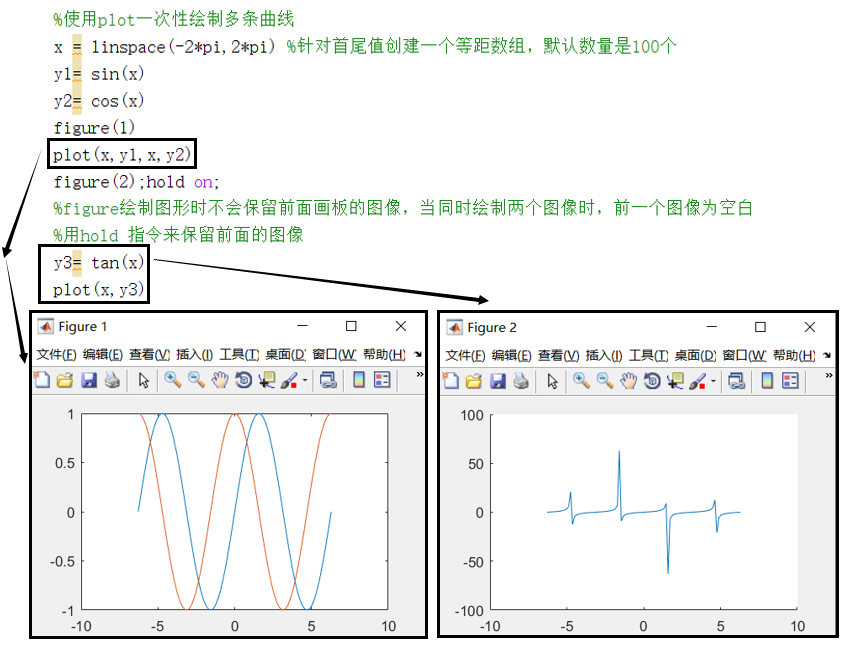
Task: Open file icon in Figure 1 toolbar
Action: [x=65, y=380]
